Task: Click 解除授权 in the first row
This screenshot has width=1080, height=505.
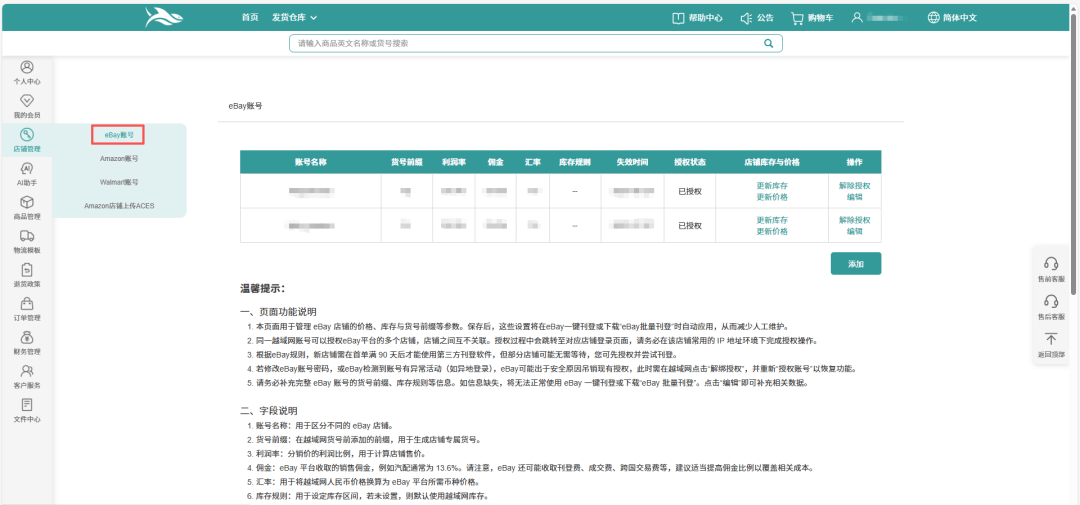Action: coord(854,186)
